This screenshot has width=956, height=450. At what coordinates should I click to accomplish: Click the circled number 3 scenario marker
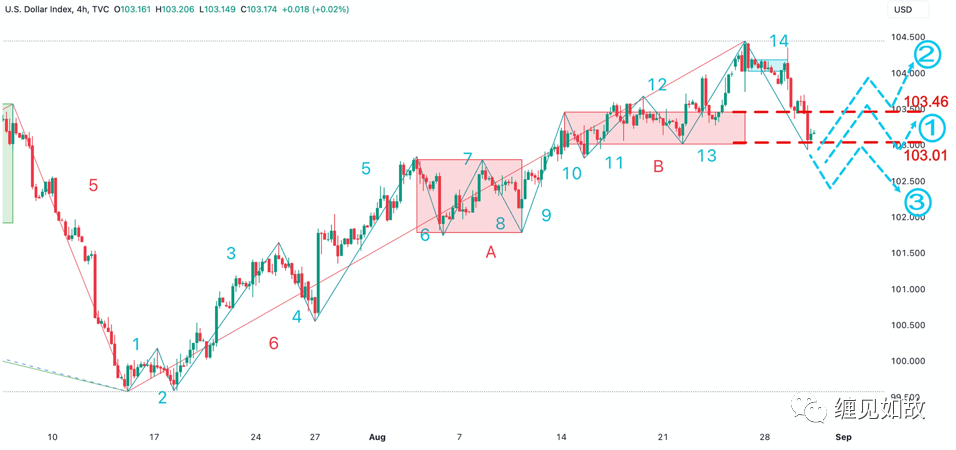coord(920,203)
